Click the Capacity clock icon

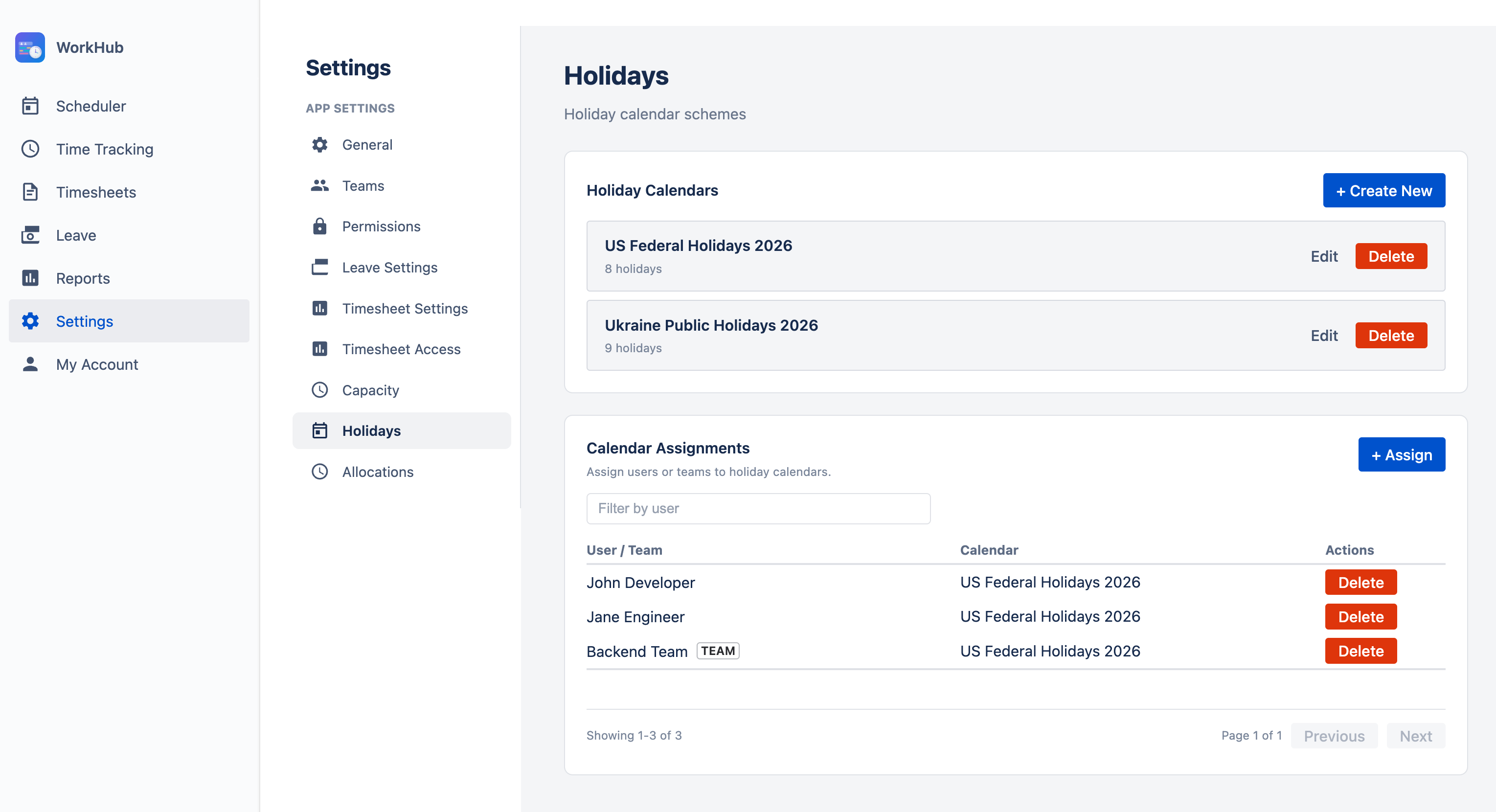pyautogui.click(x=319, y=390)
